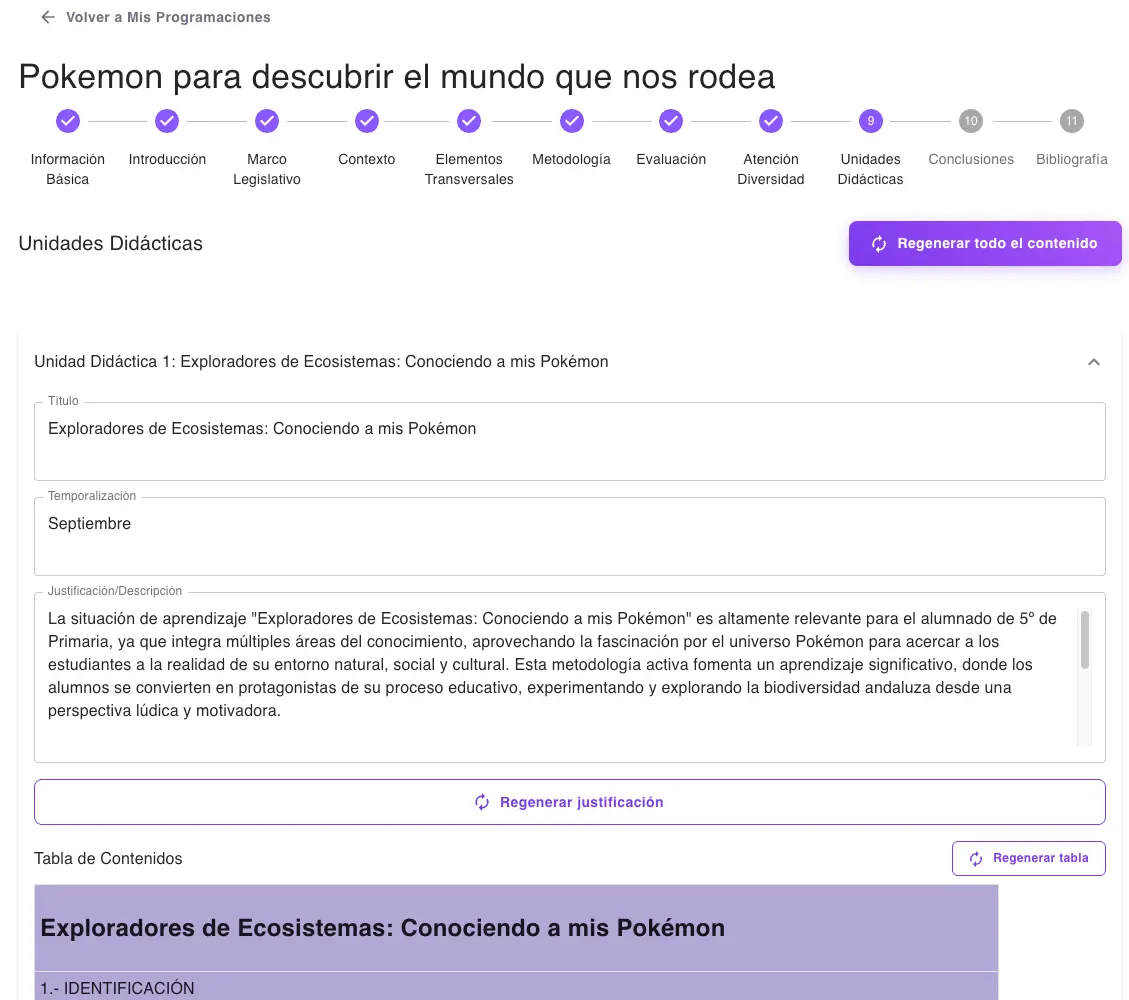Open the Información Básica step label
Viewport: 1129px width, 1000px height.
68,169
